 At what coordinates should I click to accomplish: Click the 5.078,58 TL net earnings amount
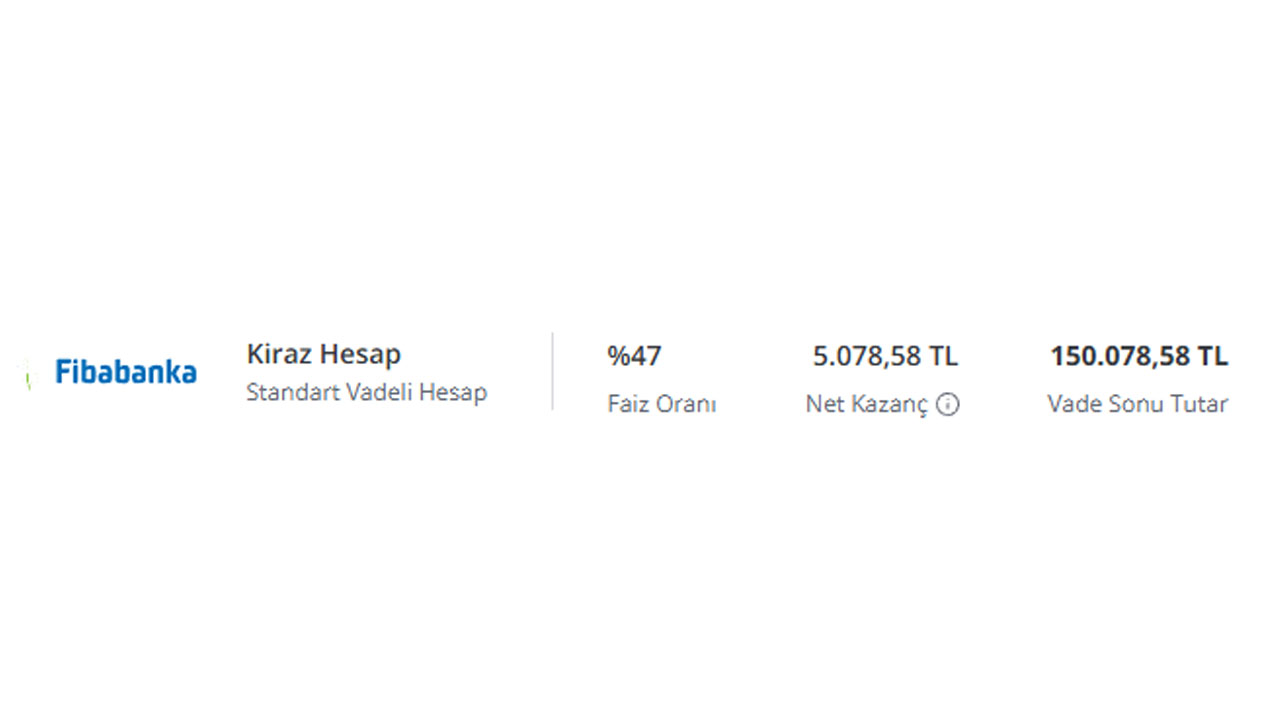tap(885, 356)
